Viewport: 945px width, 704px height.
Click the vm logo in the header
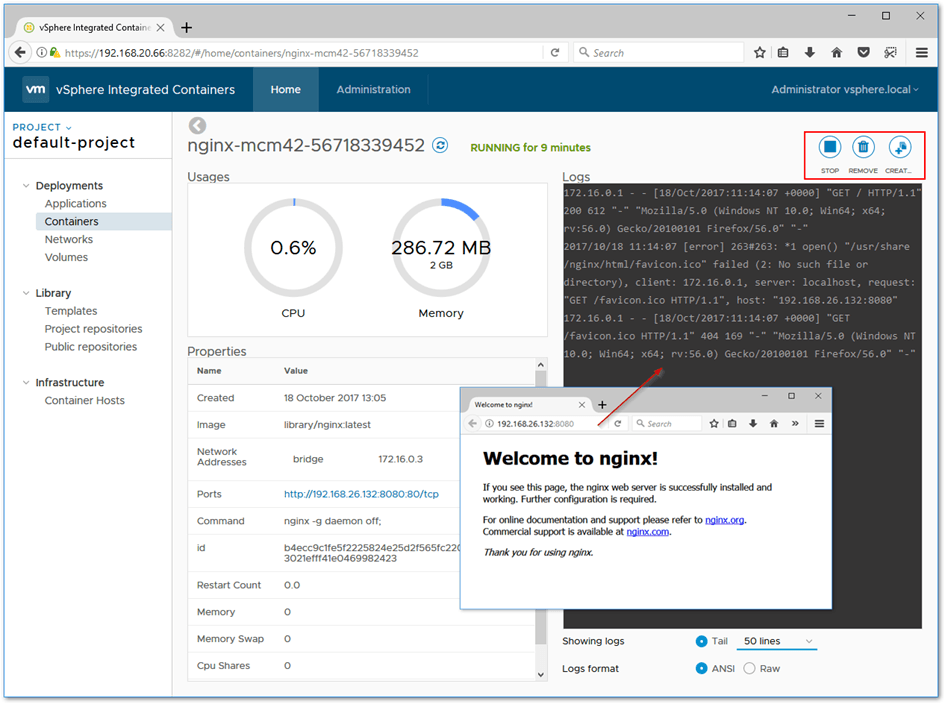pyautogui.click(x=36, y=89)
